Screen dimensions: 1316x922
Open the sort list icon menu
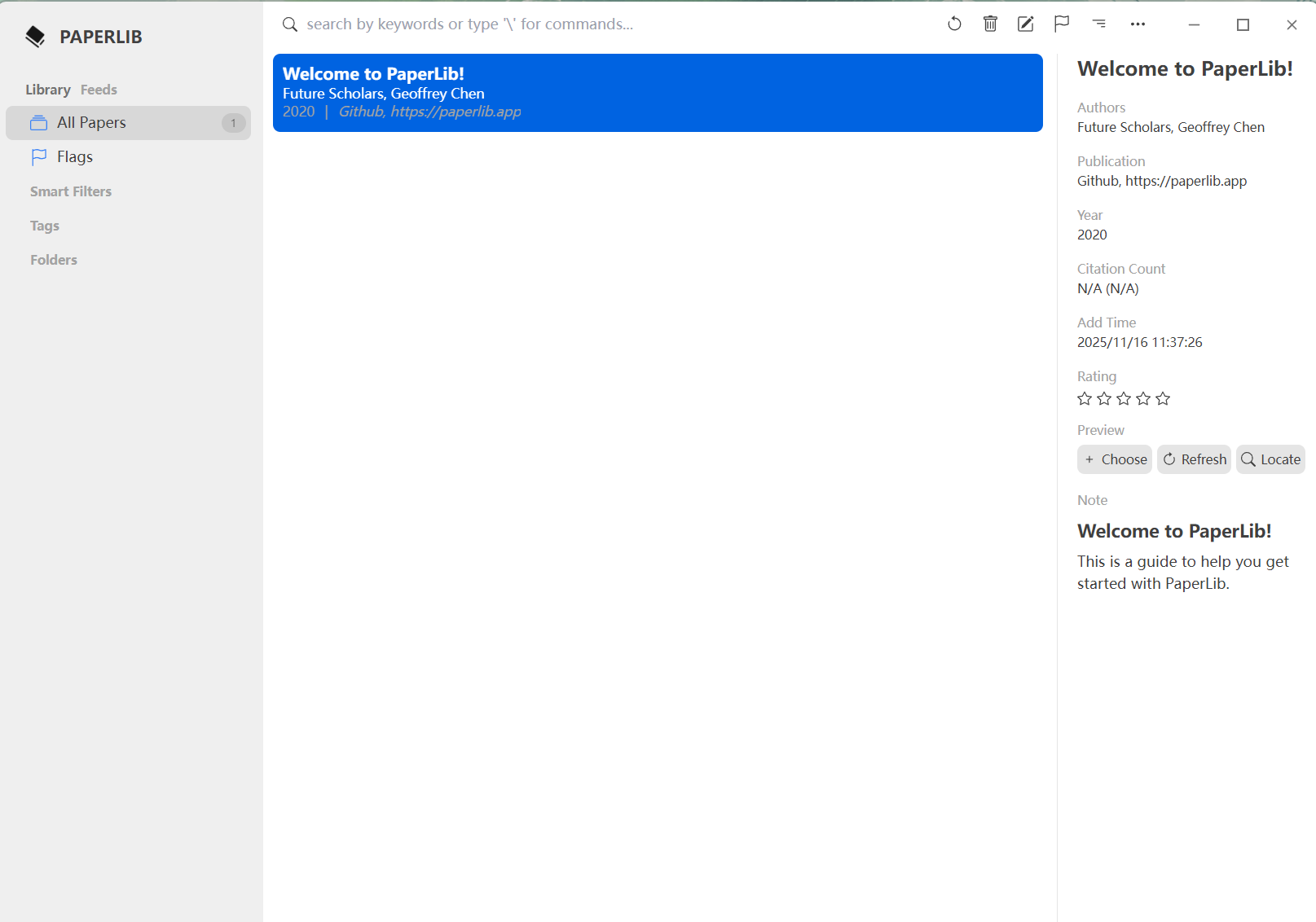pos(1099,24)
